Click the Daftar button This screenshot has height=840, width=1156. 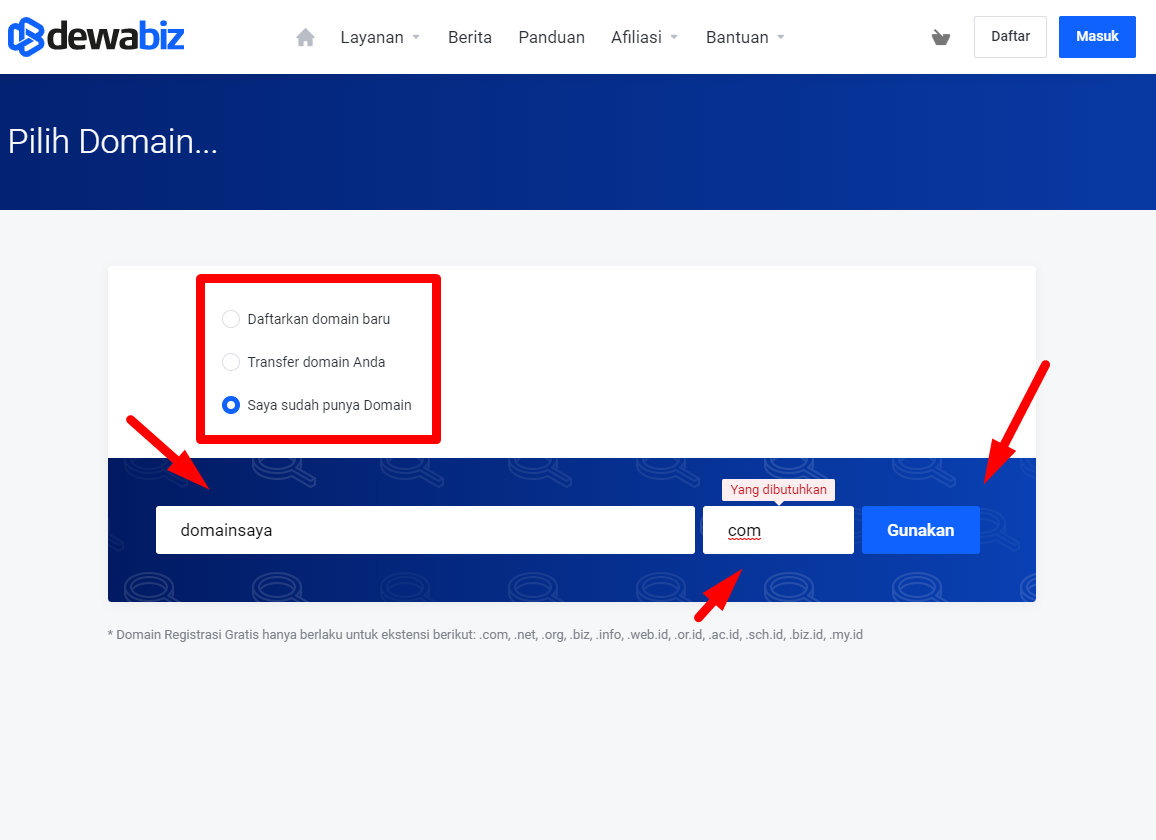click(x=1010, y=37)
